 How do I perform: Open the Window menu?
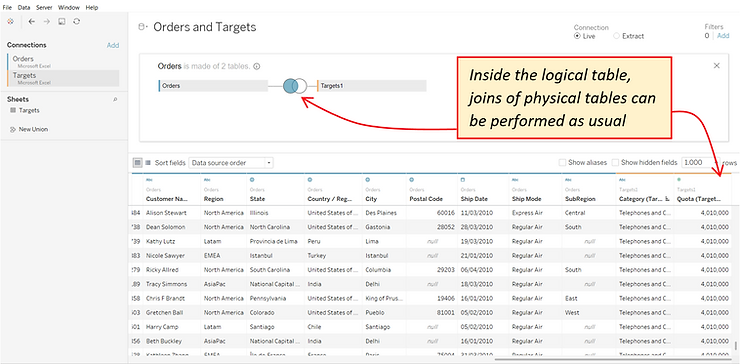69,8
